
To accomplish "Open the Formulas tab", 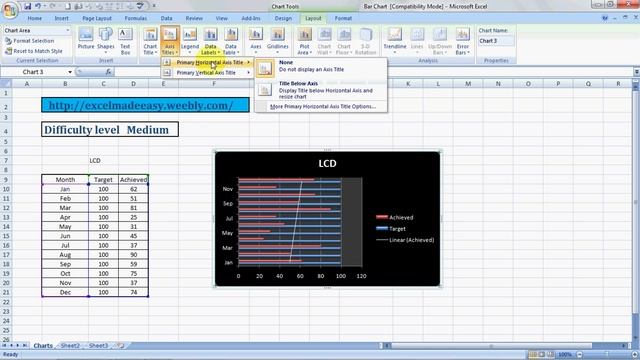I will [136, 18].
